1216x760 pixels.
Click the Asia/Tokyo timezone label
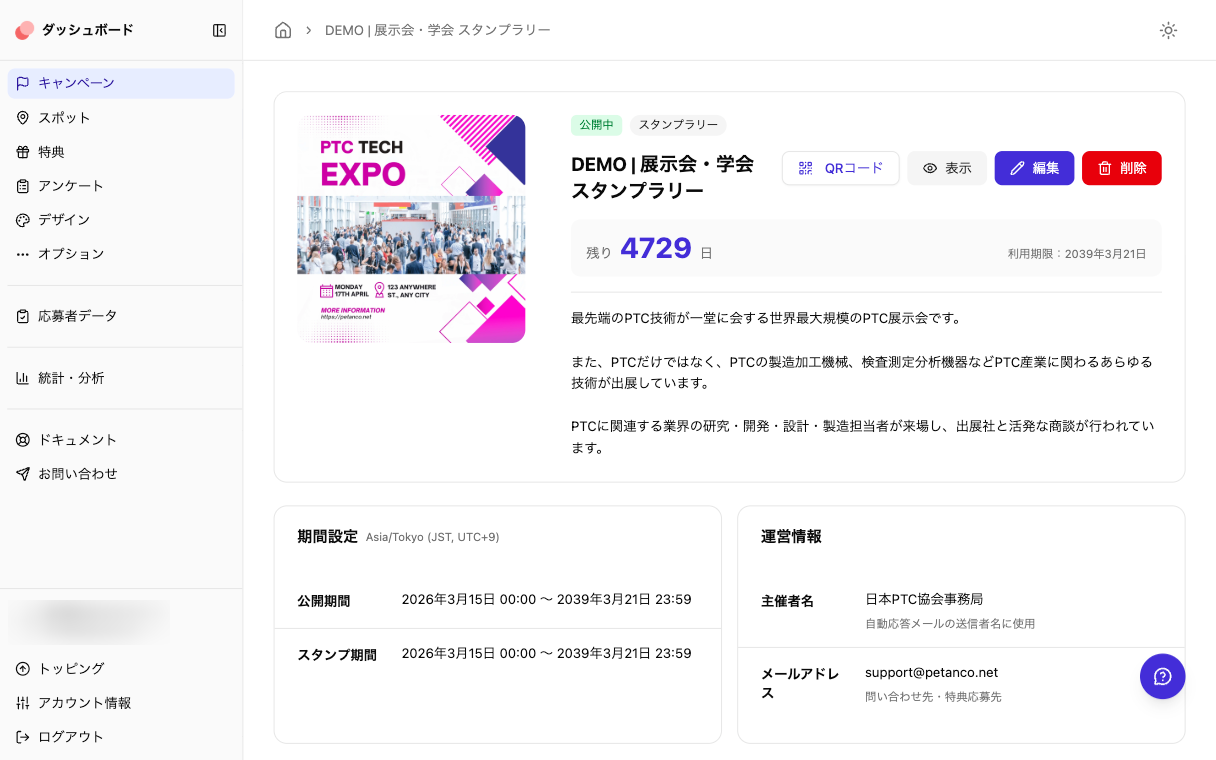[432, 537]
